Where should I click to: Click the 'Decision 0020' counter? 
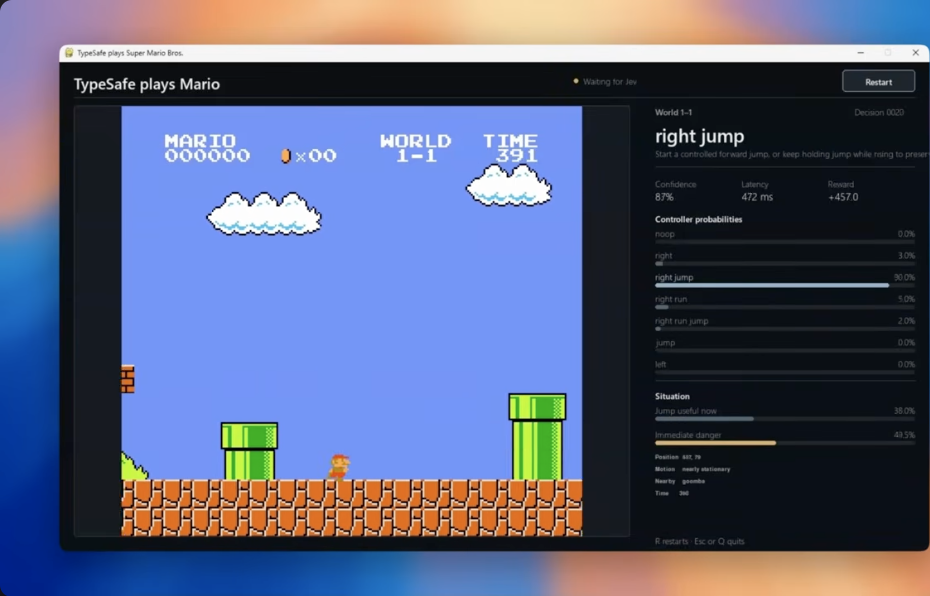(879, 112)
